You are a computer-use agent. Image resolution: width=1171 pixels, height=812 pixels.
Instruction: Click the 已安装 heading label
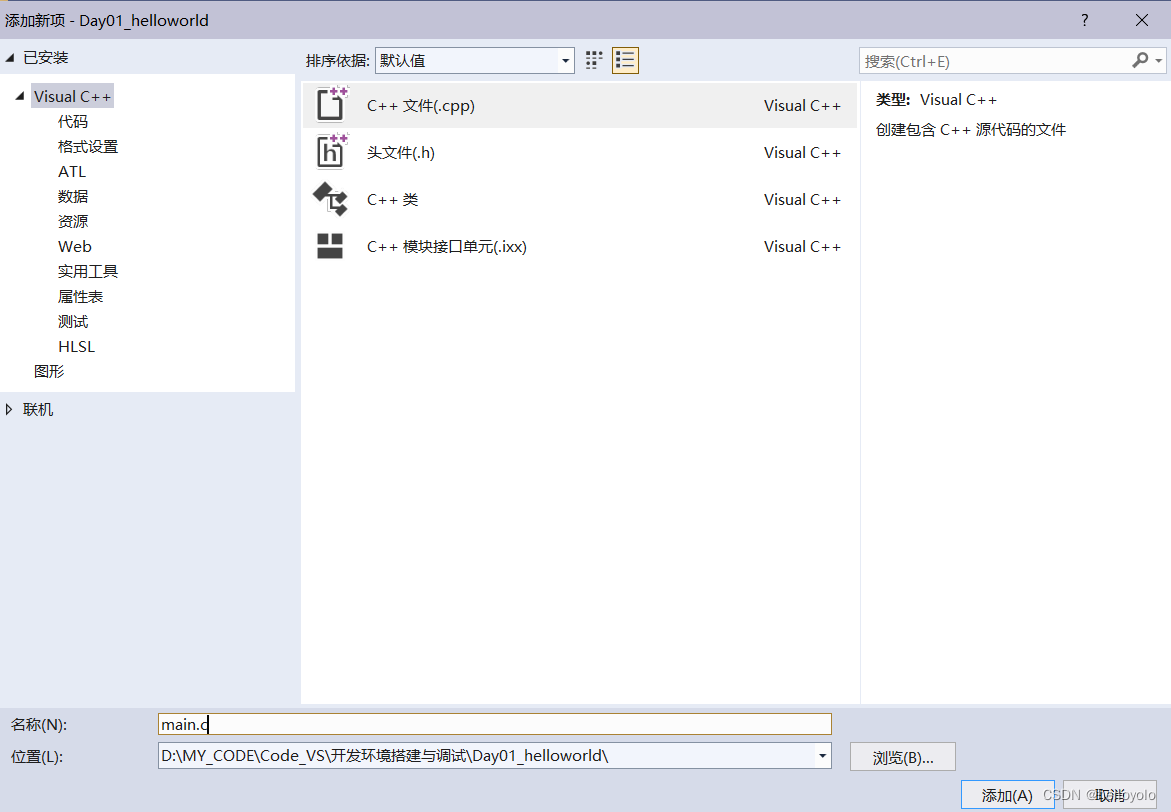[x=46, y=58]
